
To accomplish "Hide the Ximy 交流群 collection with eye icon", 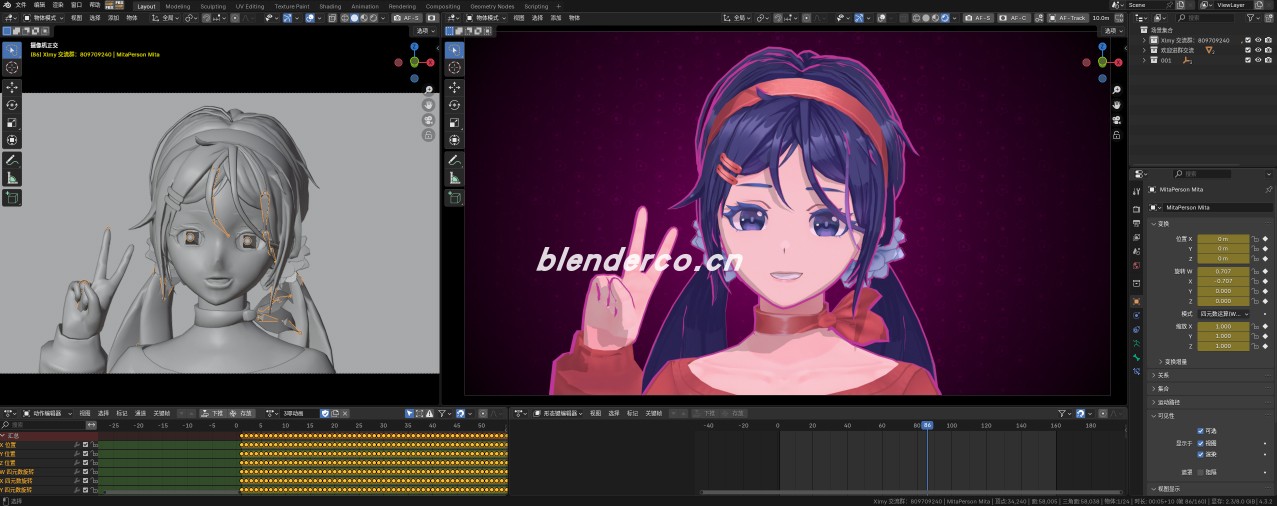I will point(1258,40).
